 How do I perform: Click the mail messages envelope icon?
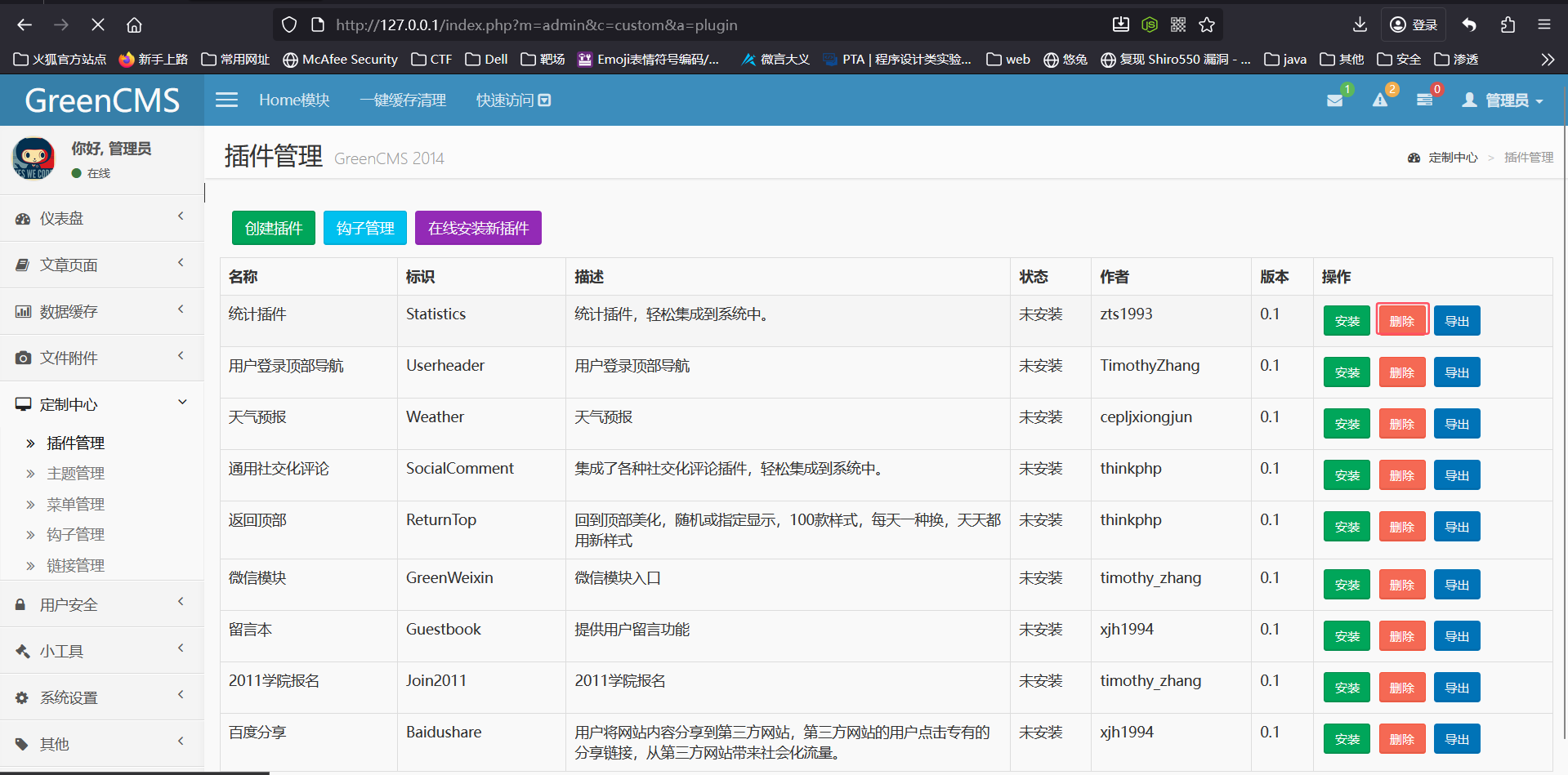[x=1334, y=100]
